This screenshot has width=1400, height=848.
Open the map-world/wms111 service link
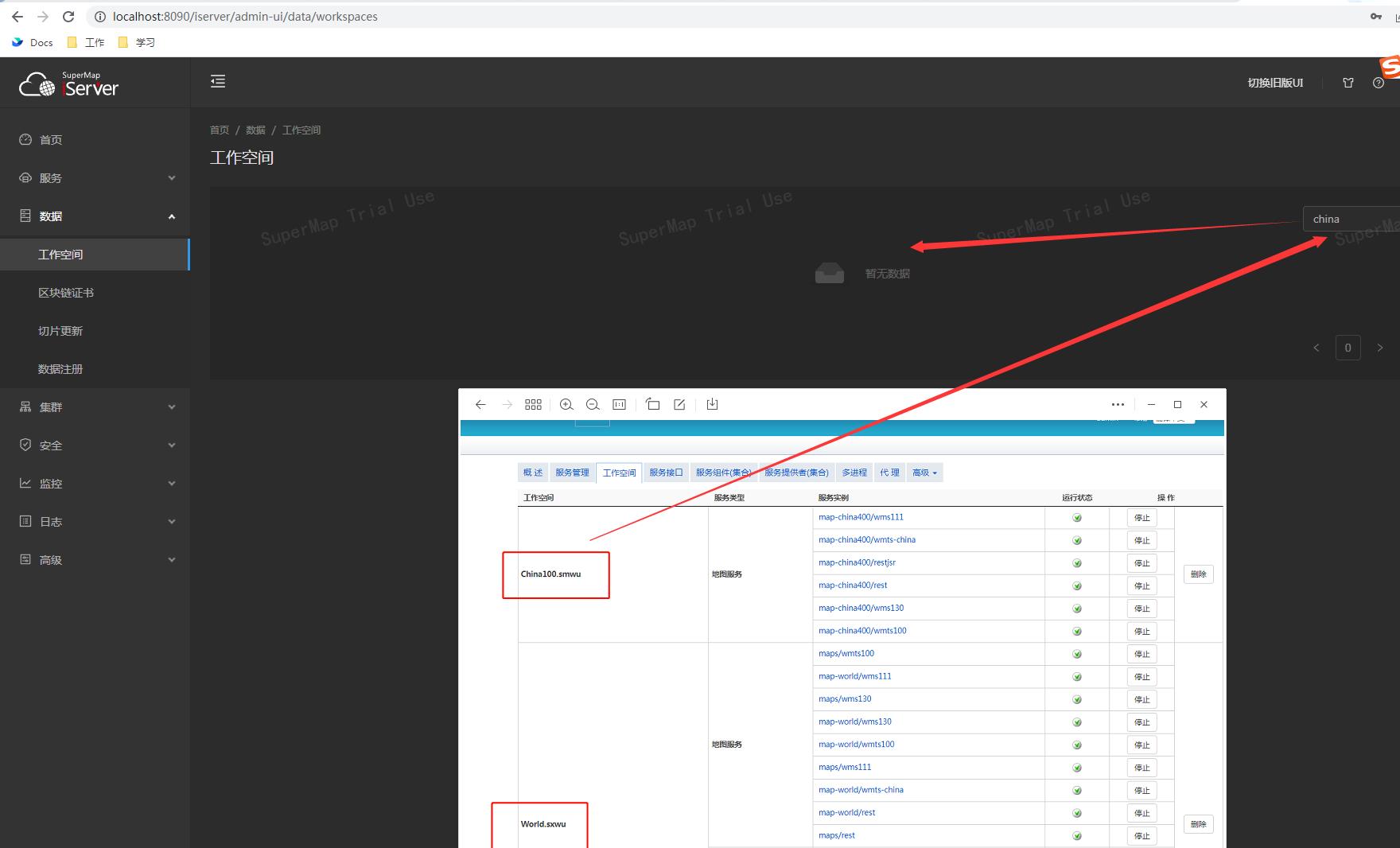tap(855, 676)
